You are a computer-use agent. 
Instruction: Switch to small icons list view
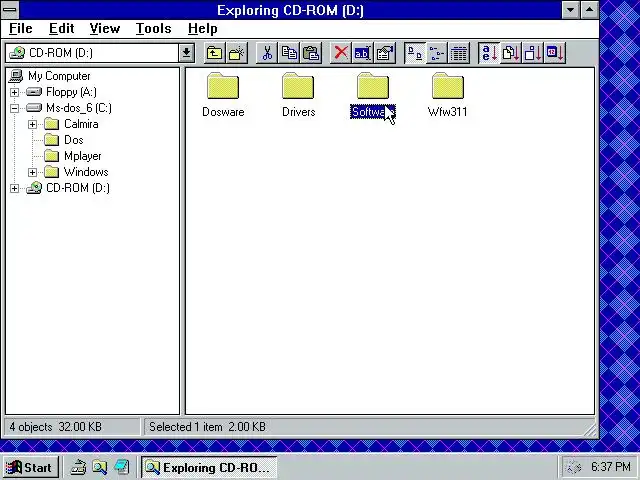(x=437, y=53)
